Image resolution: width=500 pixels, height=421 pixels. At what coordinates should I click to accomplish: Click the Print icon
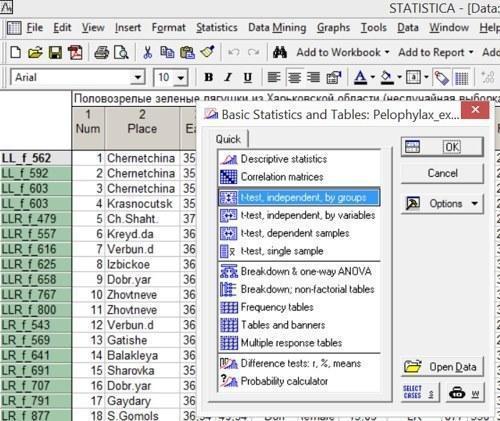[x=101, y=53]
